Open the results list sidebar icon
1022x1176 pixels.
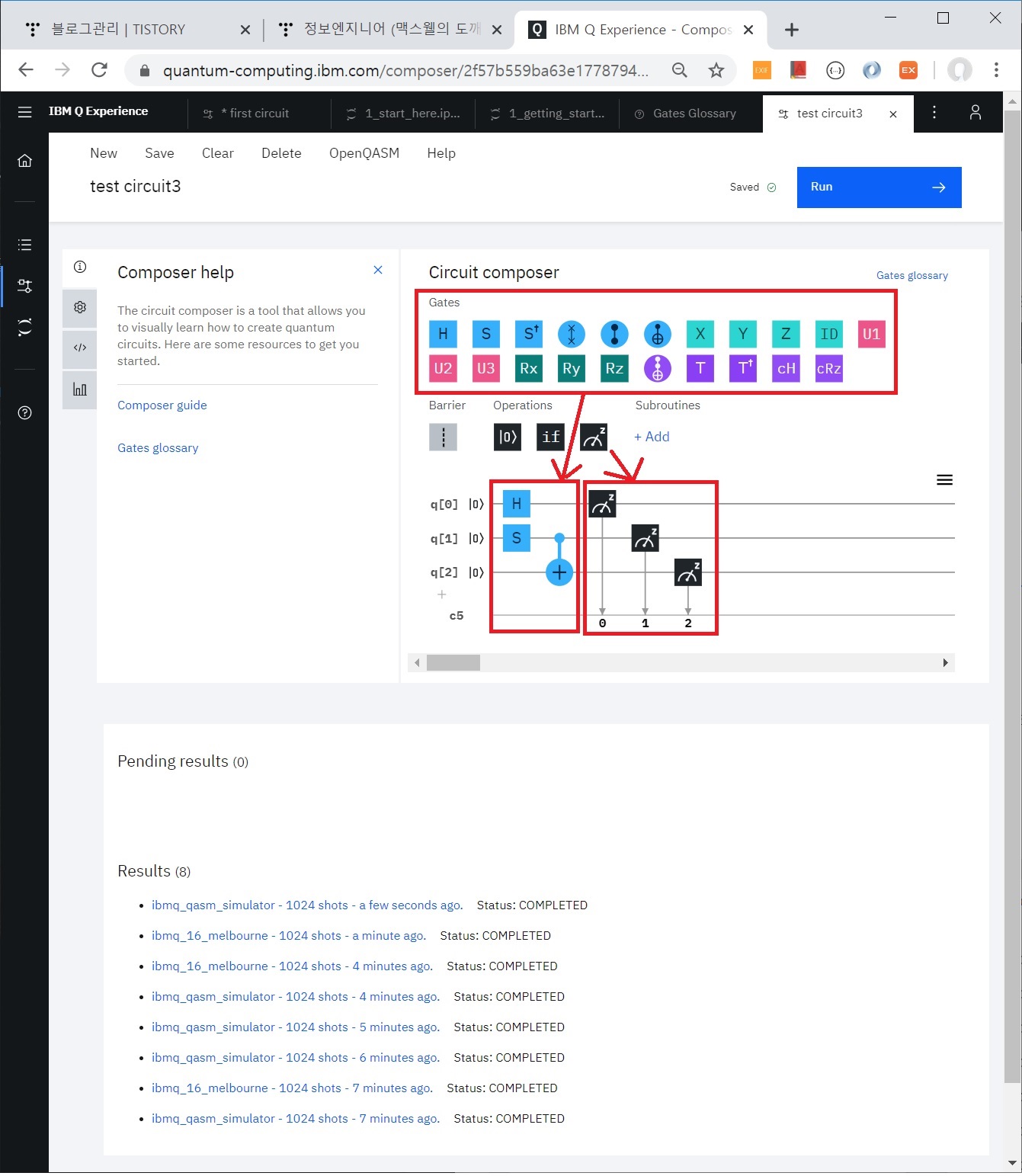tap(24, 245)
